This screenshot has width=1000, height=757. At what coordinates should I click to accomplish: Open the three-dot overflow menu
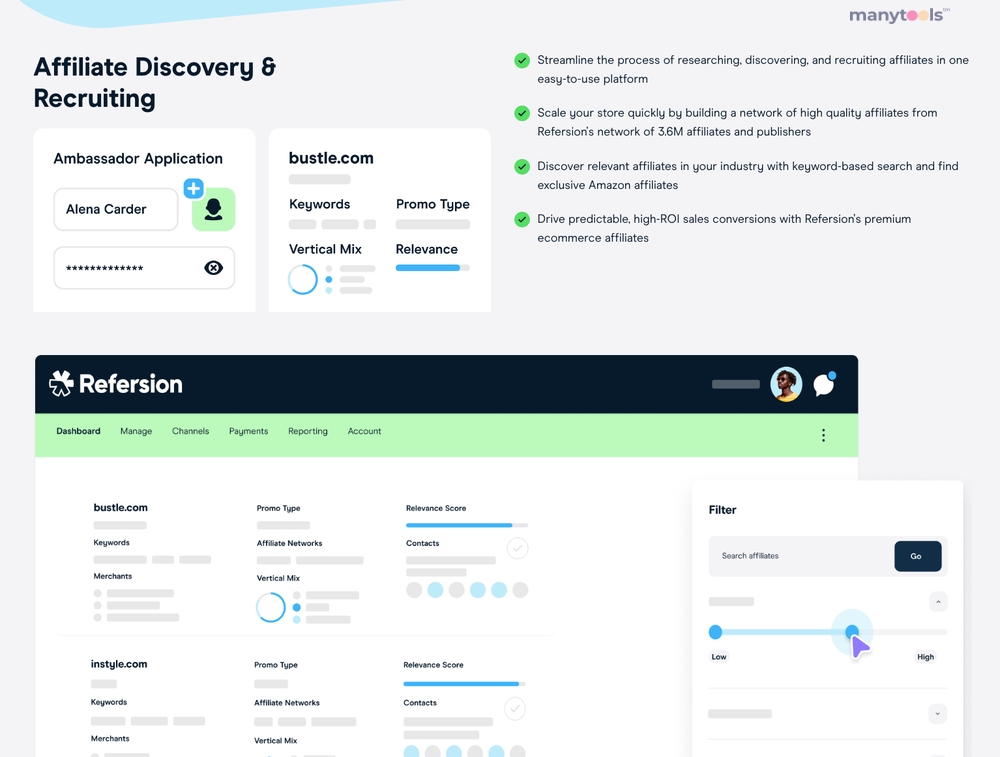point(823,435)
